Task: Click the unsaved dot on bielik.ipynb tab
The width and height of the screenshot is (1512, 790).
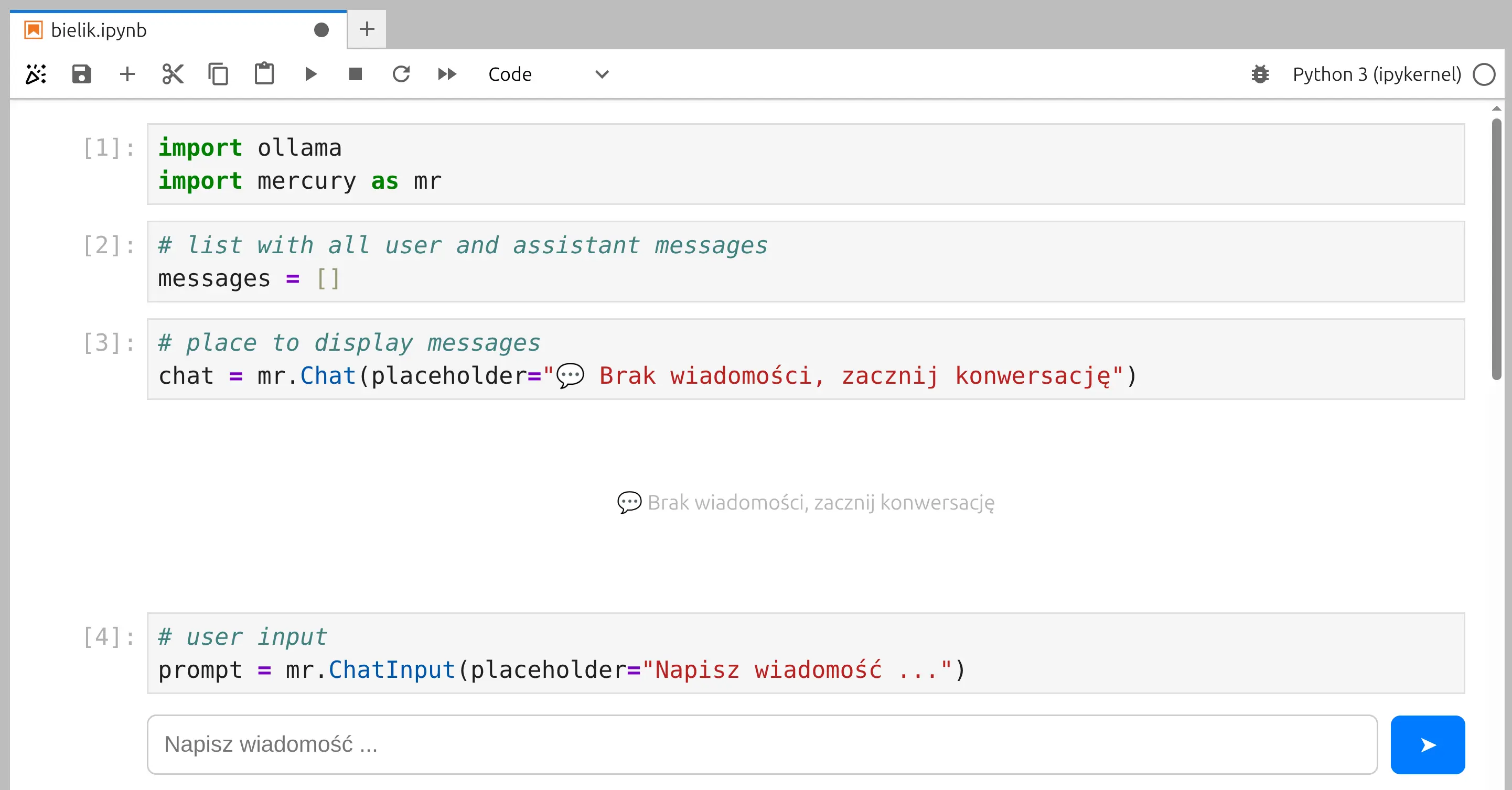Action: (321, 30)
